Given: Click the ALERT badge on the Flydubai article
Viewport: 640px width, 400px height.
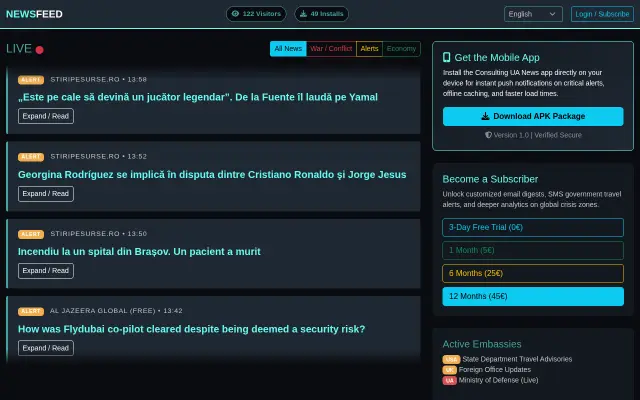Looking at the screenshot, I should 31,311.
